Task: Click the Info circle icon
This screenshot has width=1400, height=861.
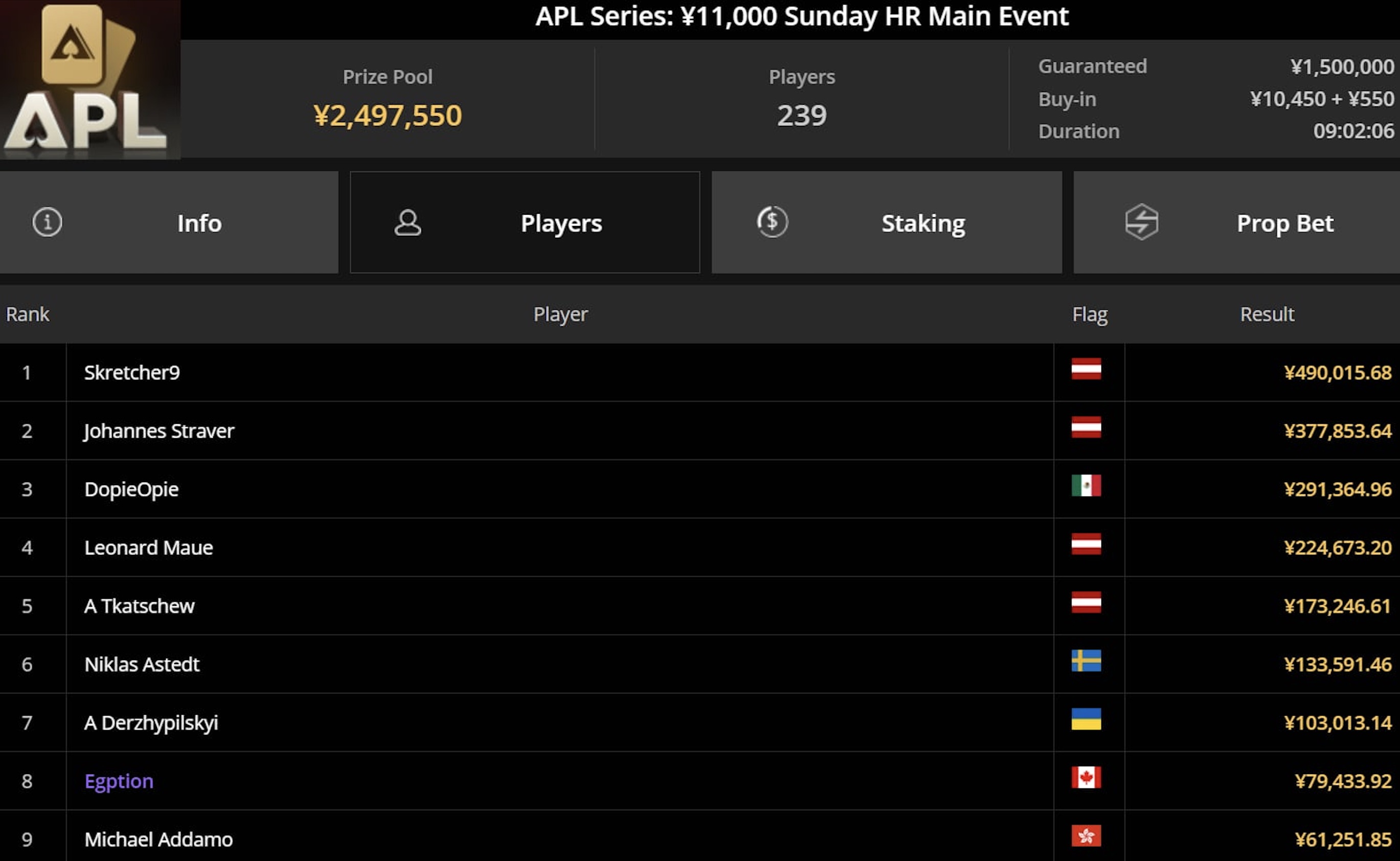Action: click(x=47, y=222)
